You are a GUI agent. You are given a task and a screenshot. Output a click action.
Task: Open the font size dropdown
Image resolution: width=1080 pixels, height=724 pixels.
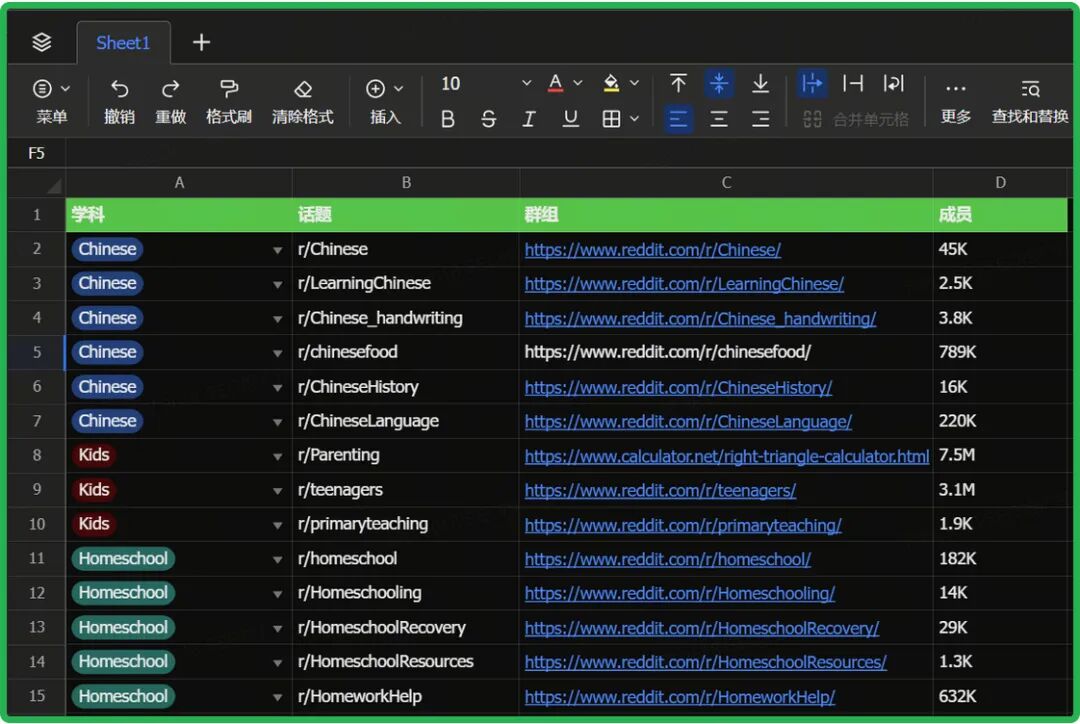pyautogui.click(x=526, y=84)
